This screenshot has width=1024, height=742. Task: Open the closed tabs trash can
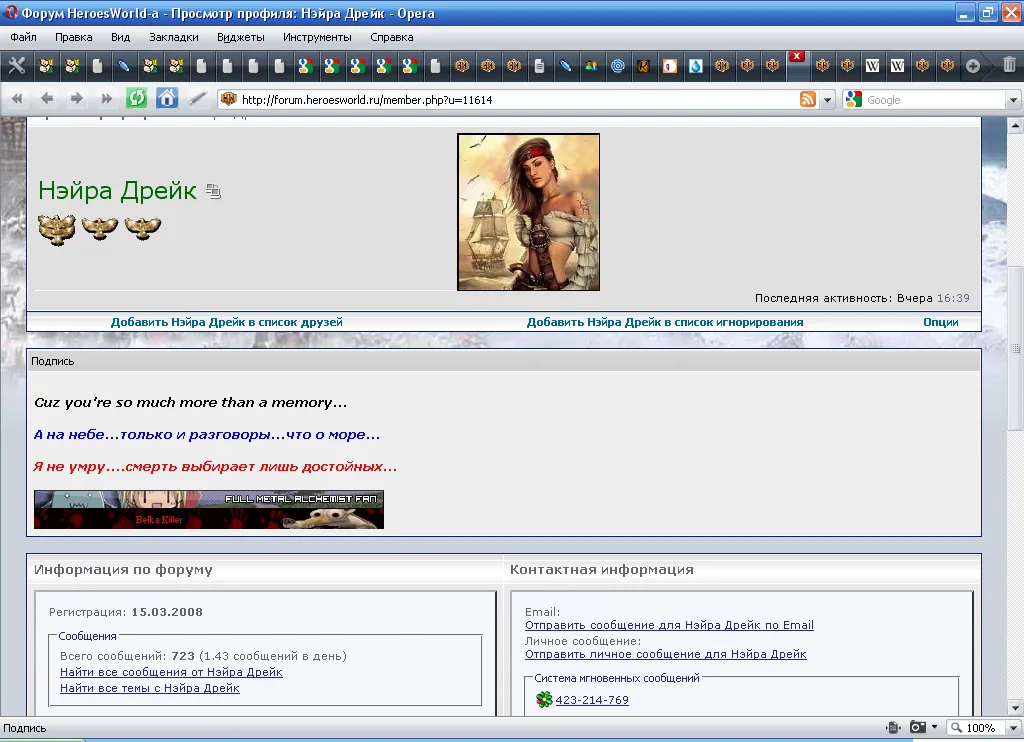coord(1010,65)
